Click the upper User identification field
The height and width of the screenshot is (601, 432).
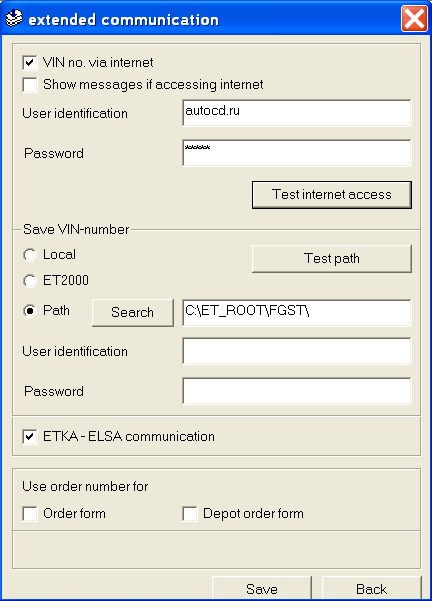(297, 113)
